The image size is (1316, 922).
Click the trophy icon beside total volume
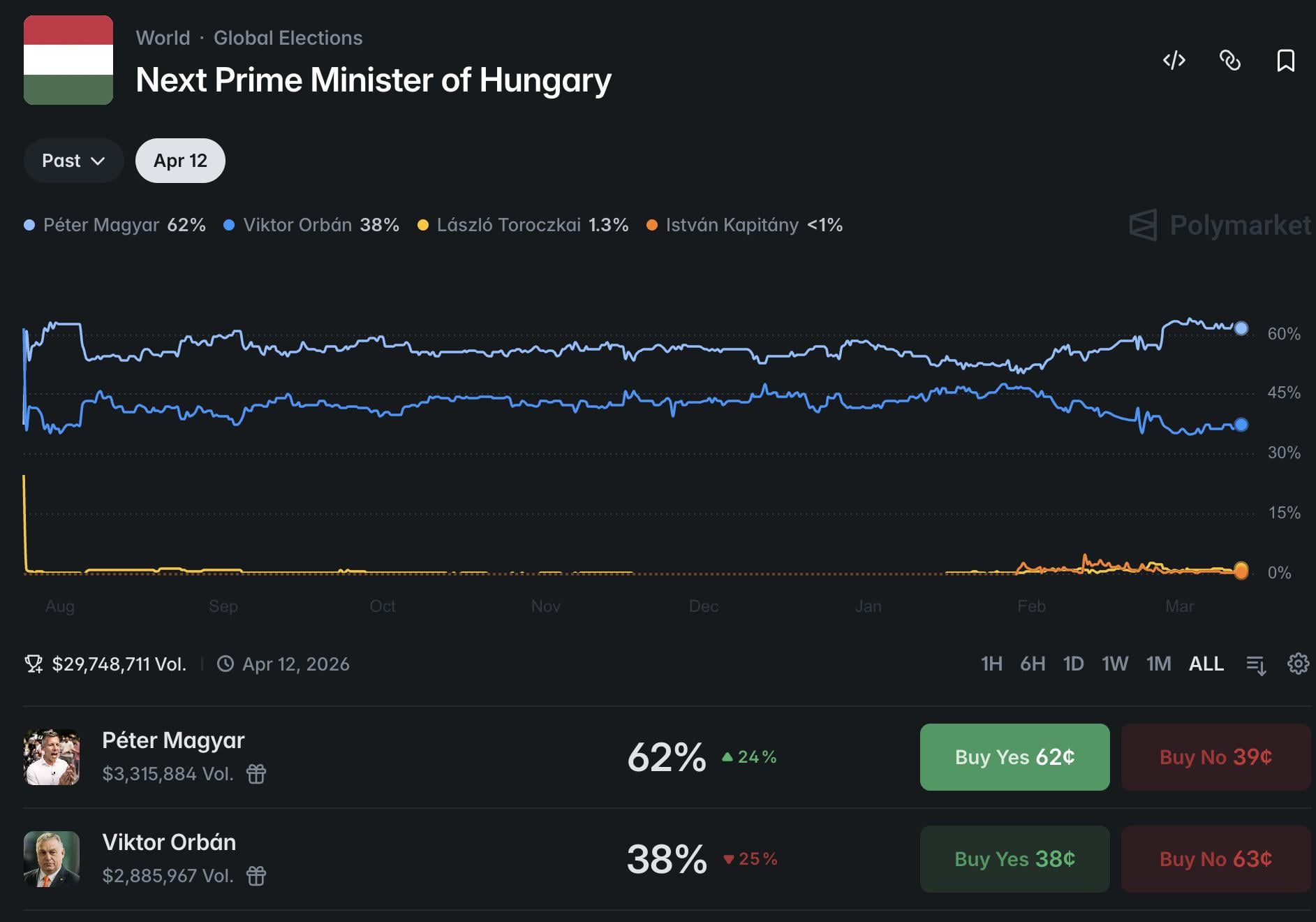[34, 664]
